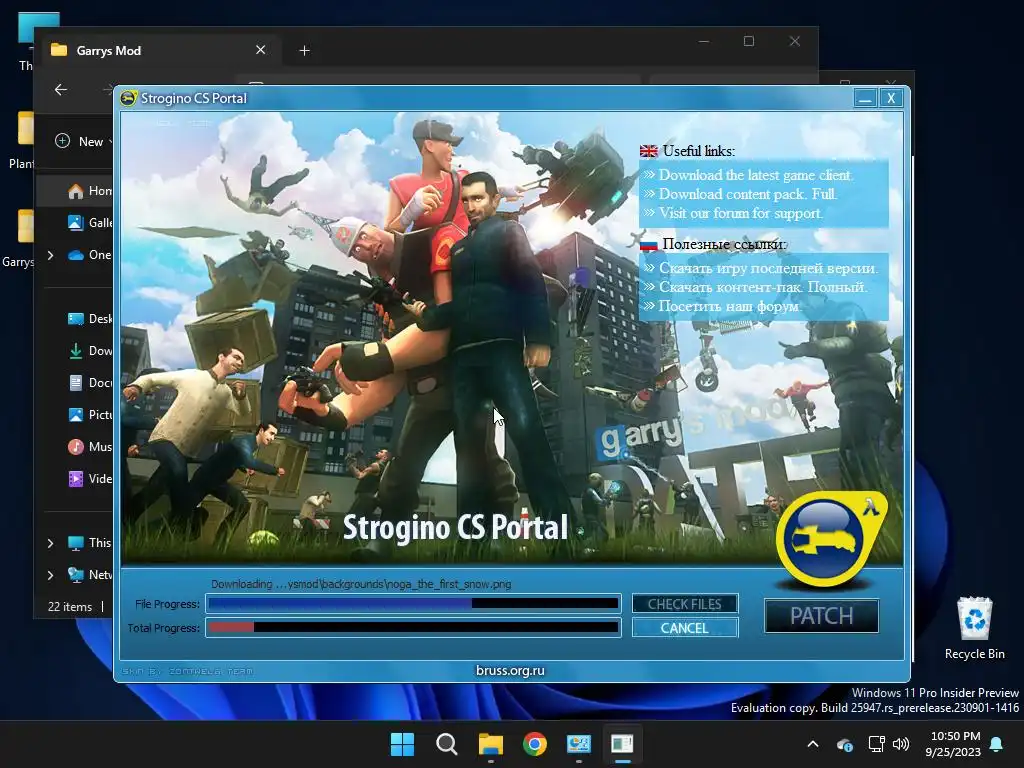Open the clock showing 10:50 PM
Image resolution: width=1024 pixels, height=768 pixels.
pos(953,744)
